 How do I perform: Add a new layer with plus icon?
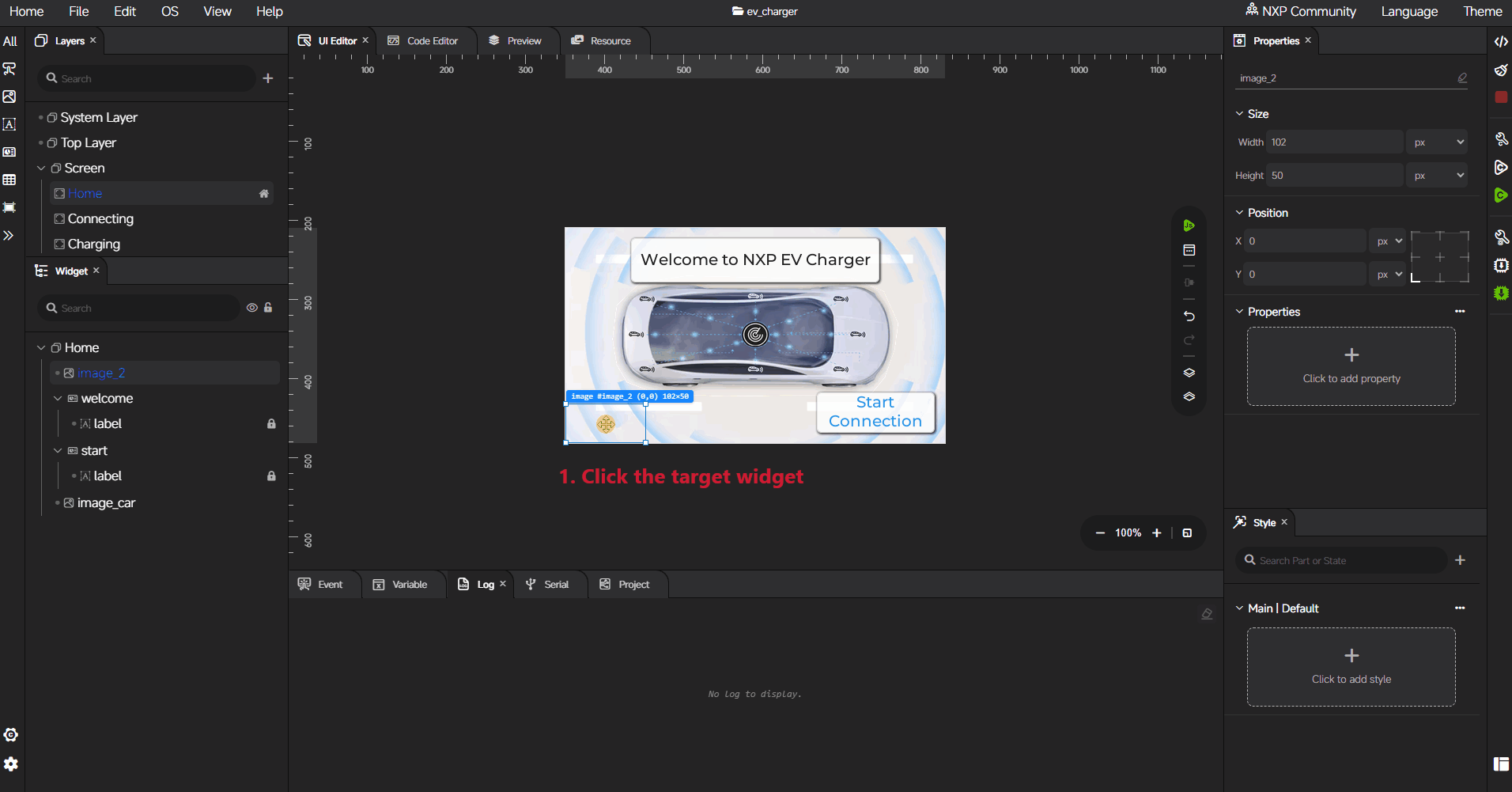268,78
